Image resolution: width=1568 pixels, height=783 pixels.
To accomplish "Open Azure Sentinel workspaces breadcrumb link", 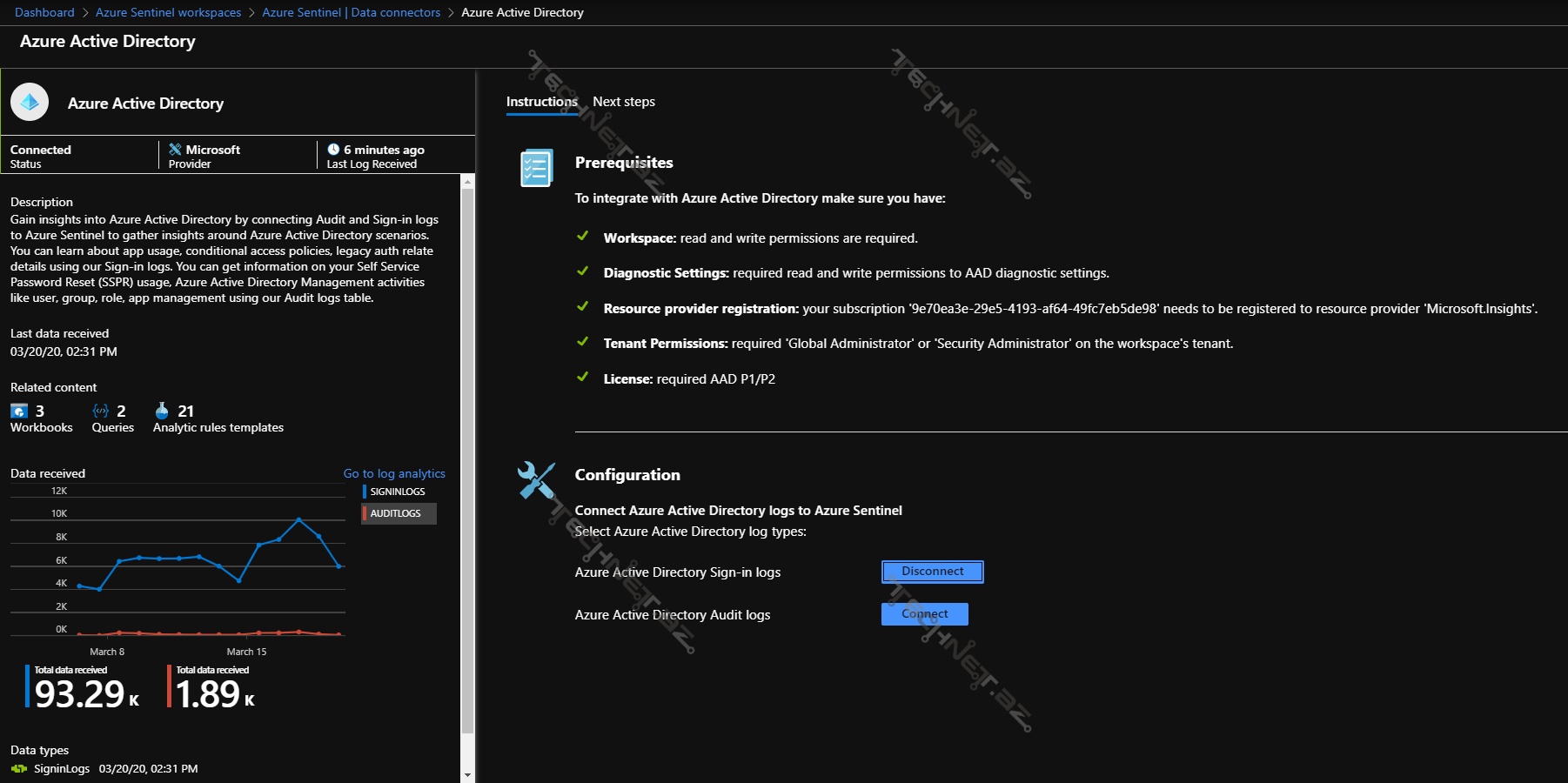I will pyautogui.click(x=168, y=12).
